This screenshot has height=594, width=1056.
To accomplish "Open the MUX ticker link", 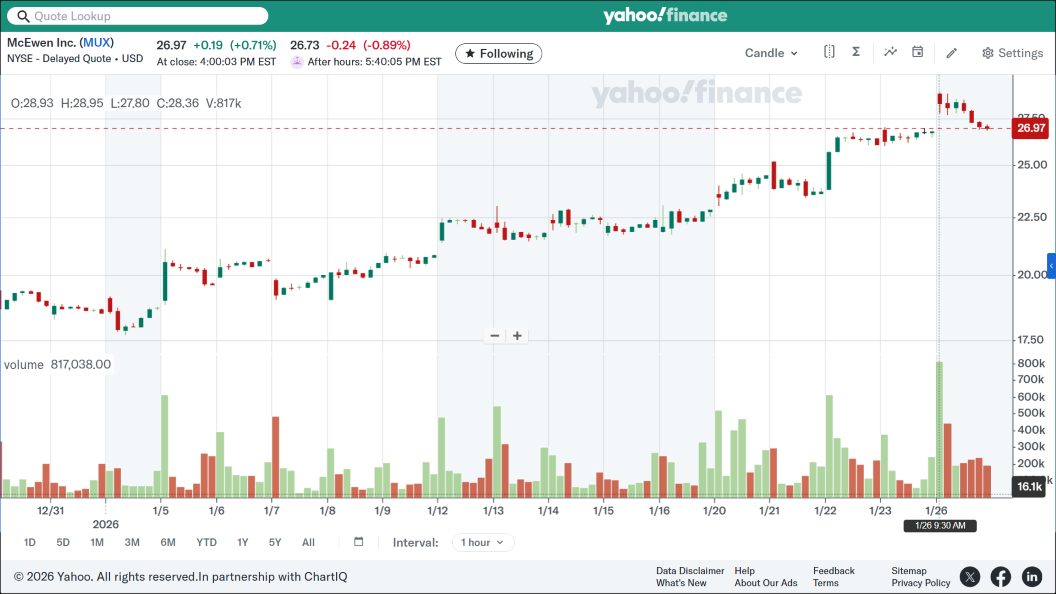I will click(98, 43).
